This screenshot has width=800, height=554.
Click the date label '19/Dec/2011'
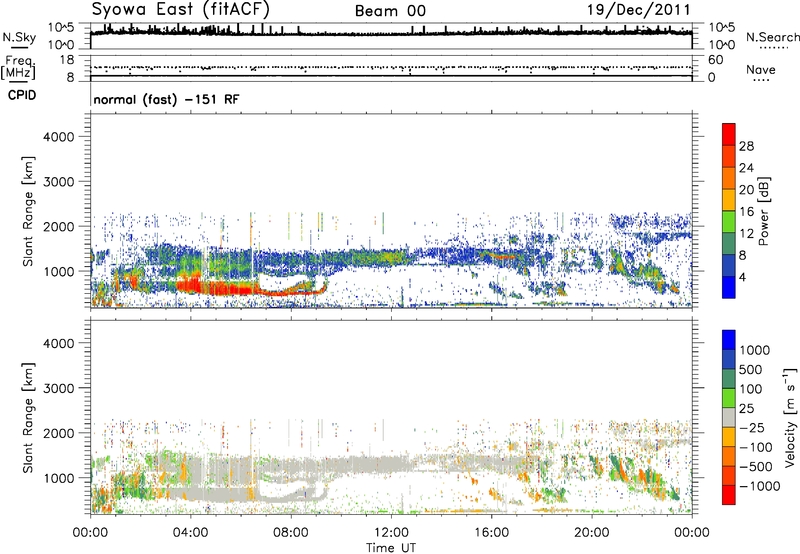click(639, 10)
